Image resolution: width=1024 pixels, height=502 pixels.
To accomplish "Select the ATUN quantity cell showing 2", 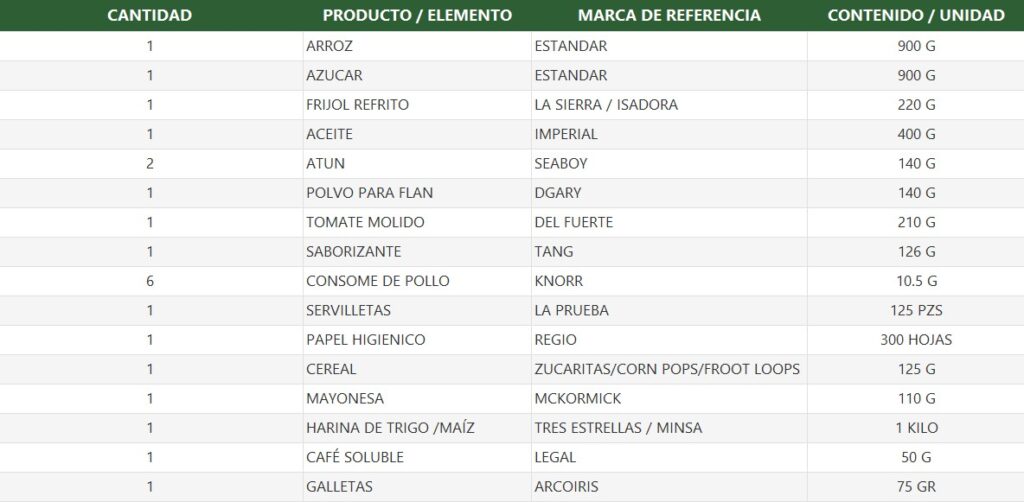I will [x=150, y=164].
